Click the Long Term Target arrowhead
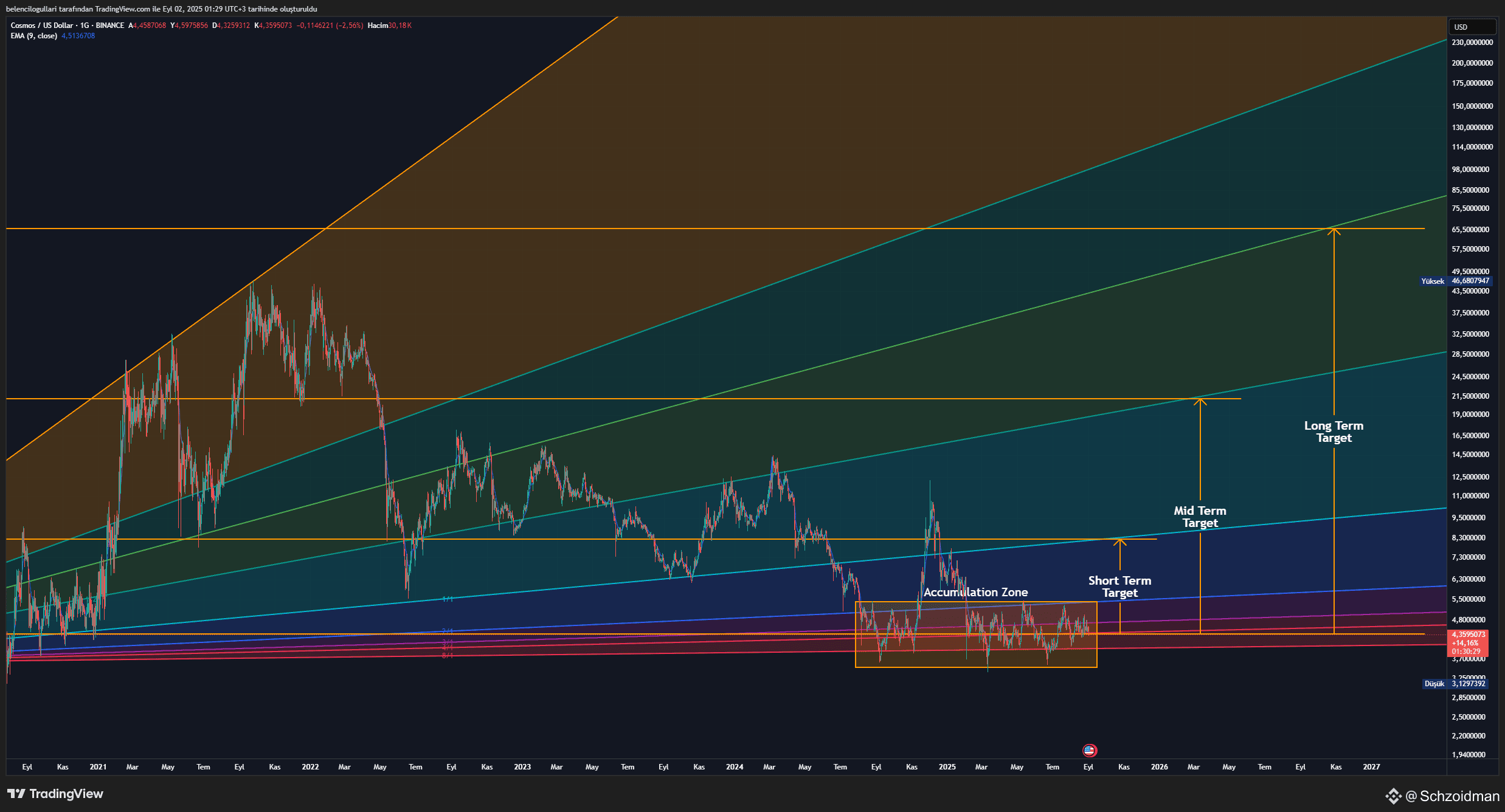1505x812 pixels. 1334,230
